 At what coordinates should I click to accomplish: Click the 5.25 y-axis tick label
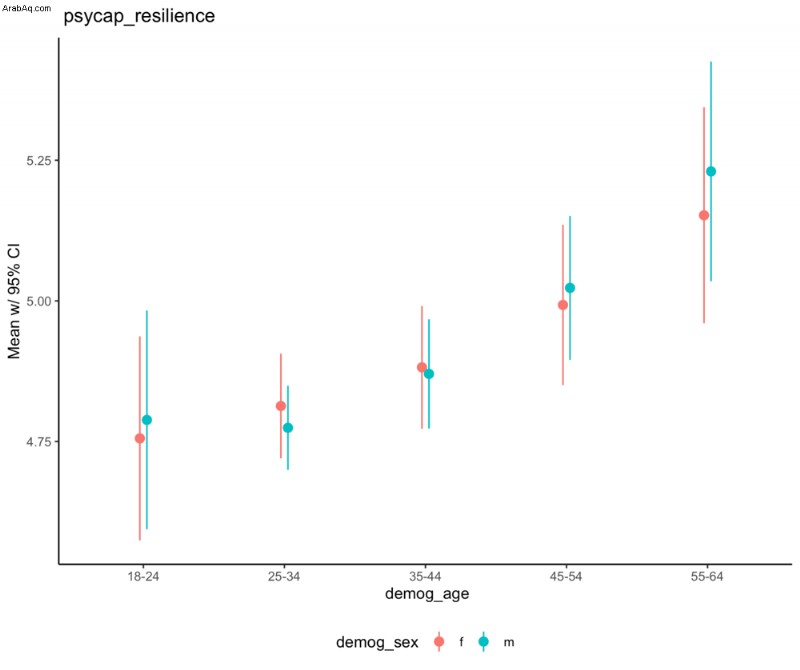click(x=39, y=160)
